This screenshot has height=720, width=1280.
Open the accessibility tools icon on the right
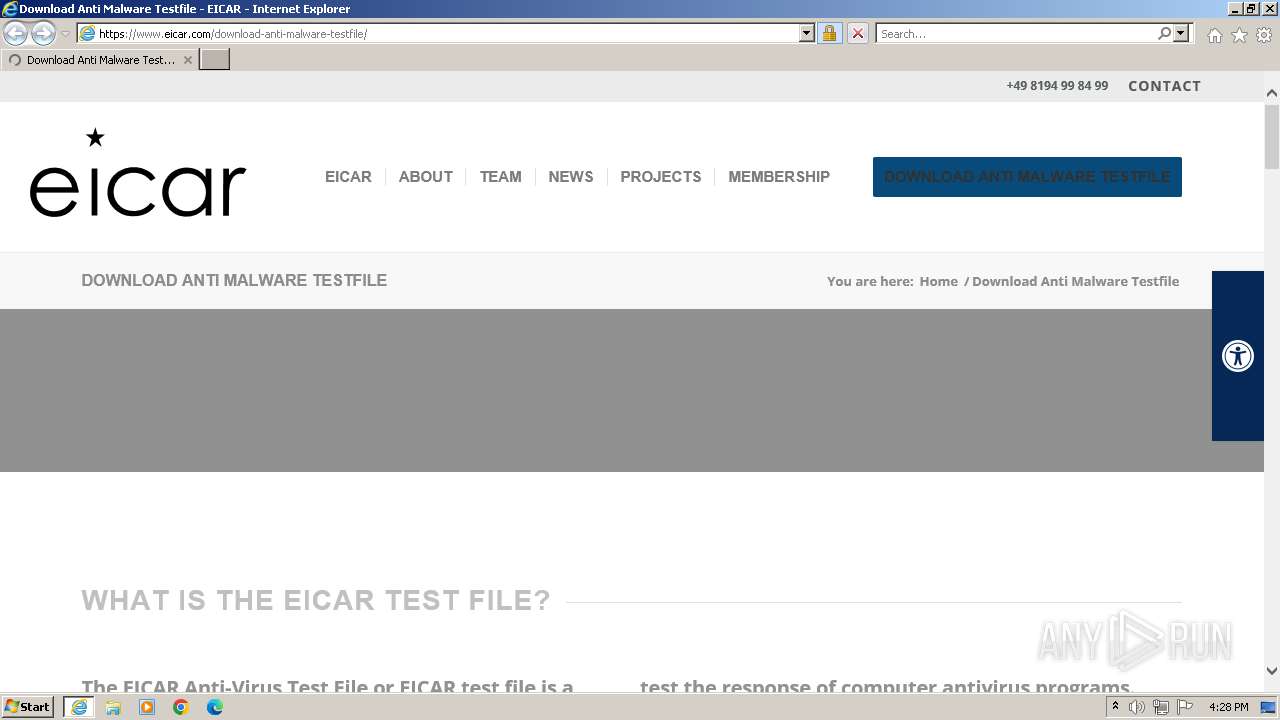(1238, 356)
